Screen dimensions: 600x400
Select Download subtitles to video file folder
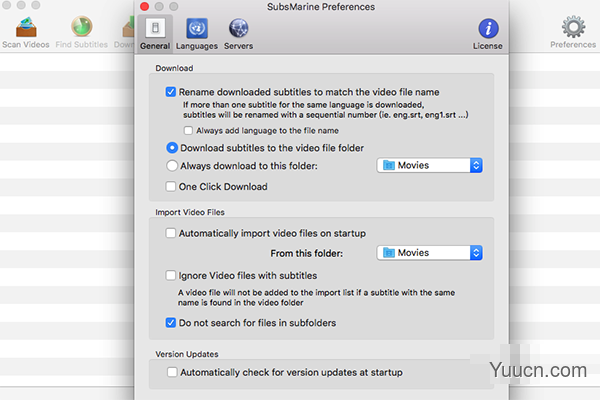coord(172,148)
